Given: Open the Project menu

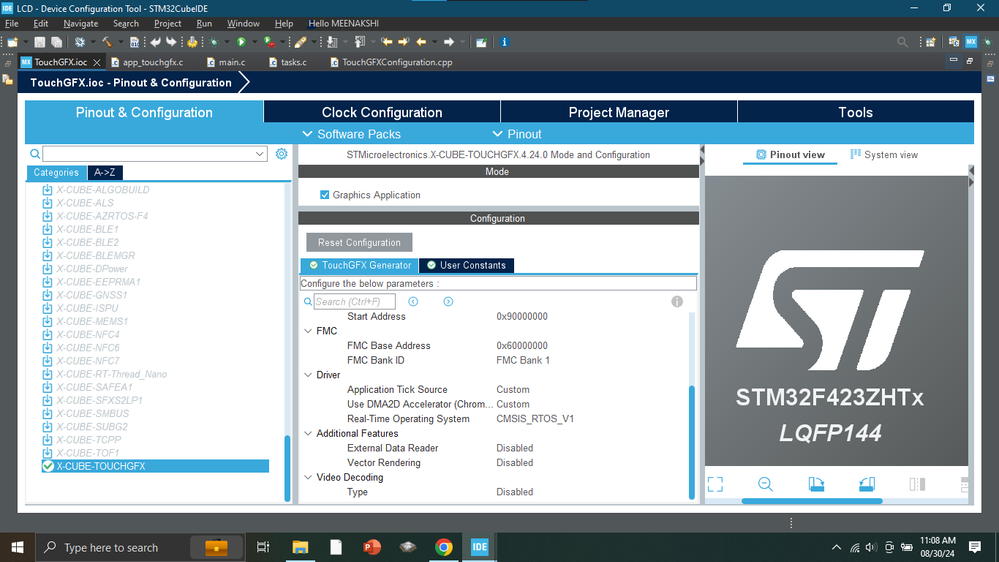Looking at the screenshot, I should (168, 24).
